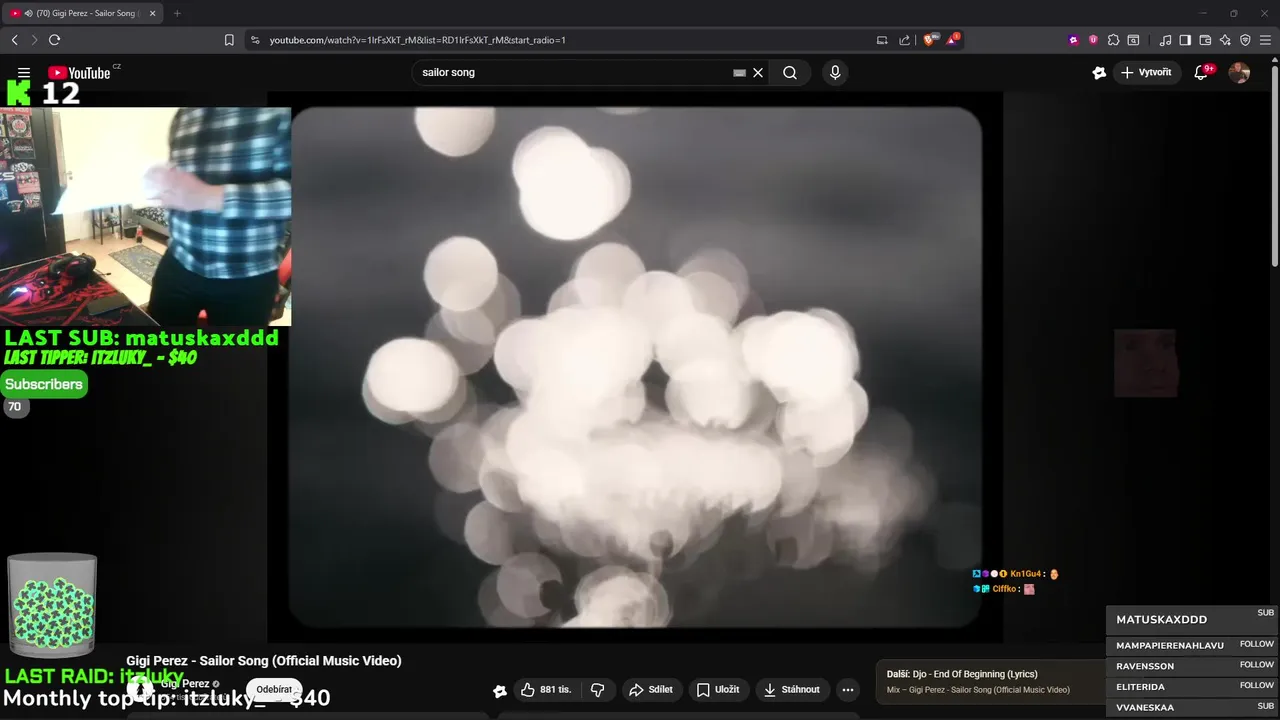Viewport: 1280px width, 720px height.
Task: Bookmark this page
Action: coord(229,40)
